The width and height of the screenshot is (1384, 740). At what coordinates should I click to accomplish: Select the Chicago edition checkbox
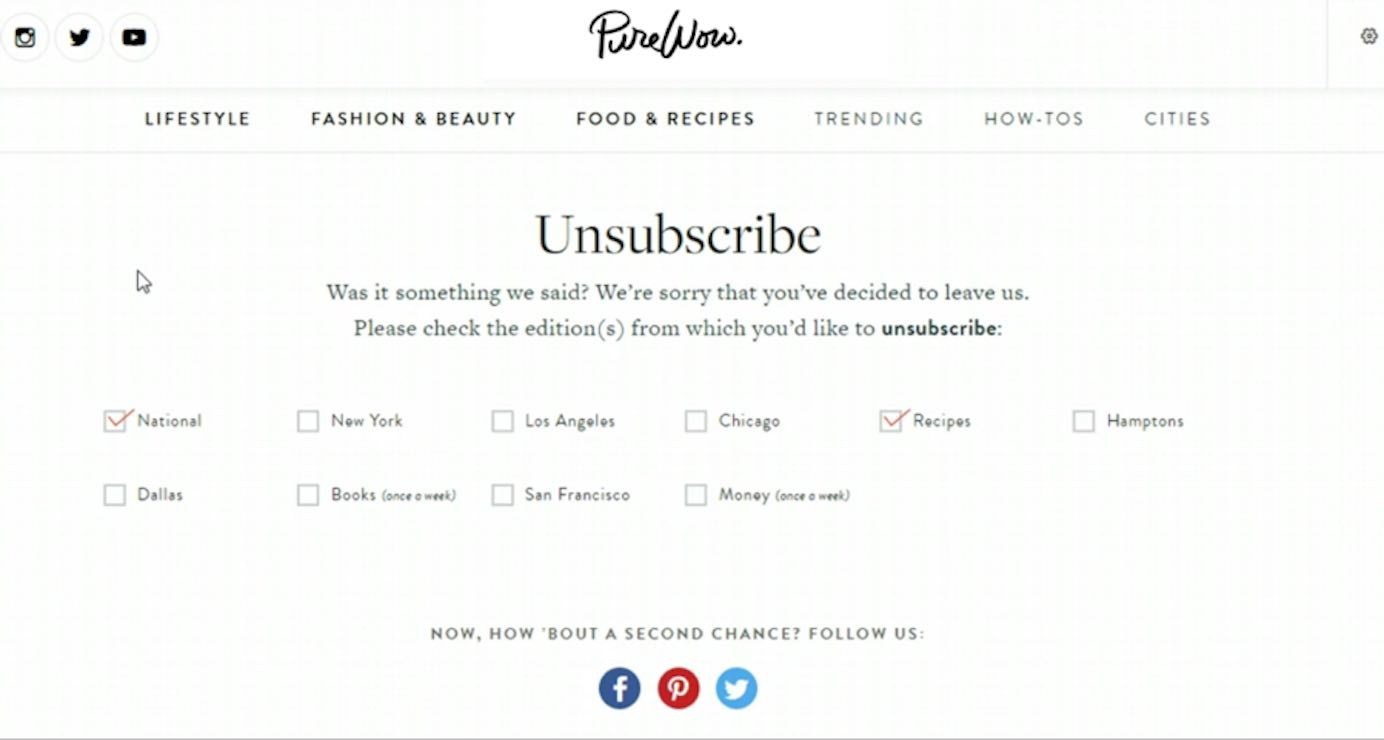696,421
